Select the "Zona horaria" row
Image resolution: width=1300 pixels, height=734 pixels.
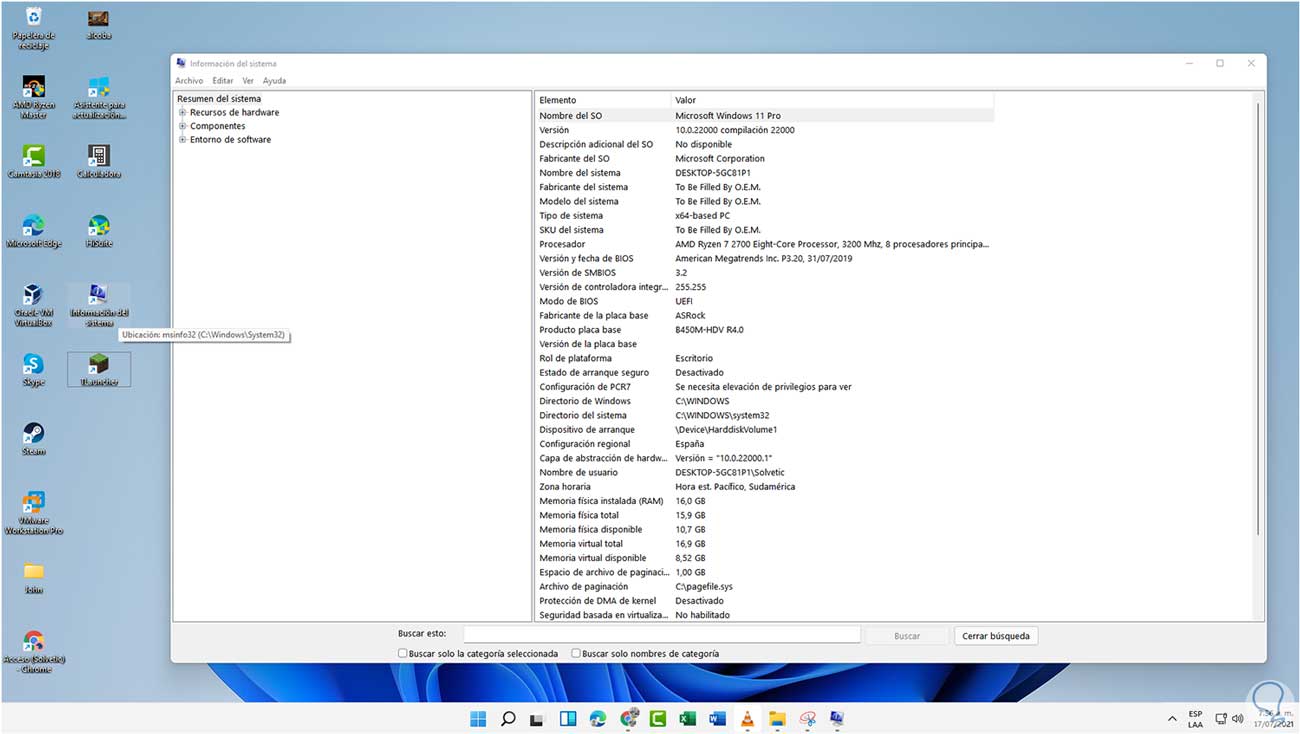pos(765,487)
